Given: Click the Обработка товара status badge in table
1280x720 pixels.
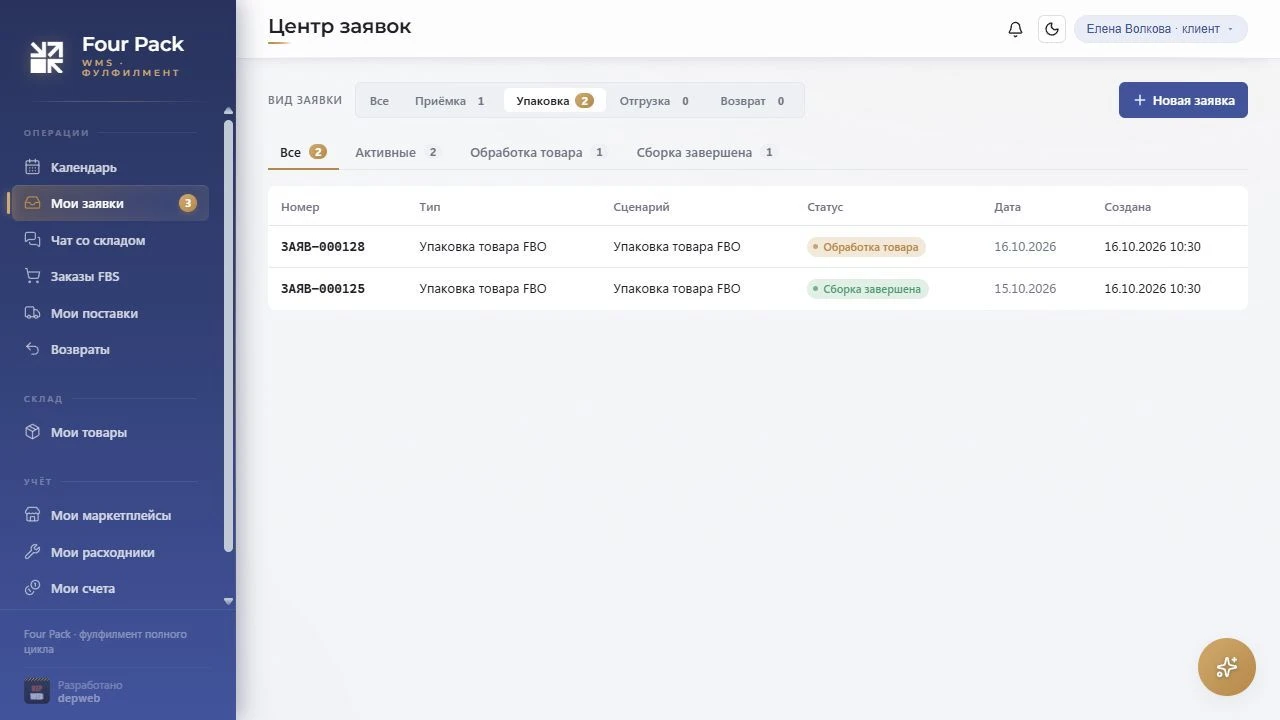Looking at the screenshot, I should (x=866, y=247).
